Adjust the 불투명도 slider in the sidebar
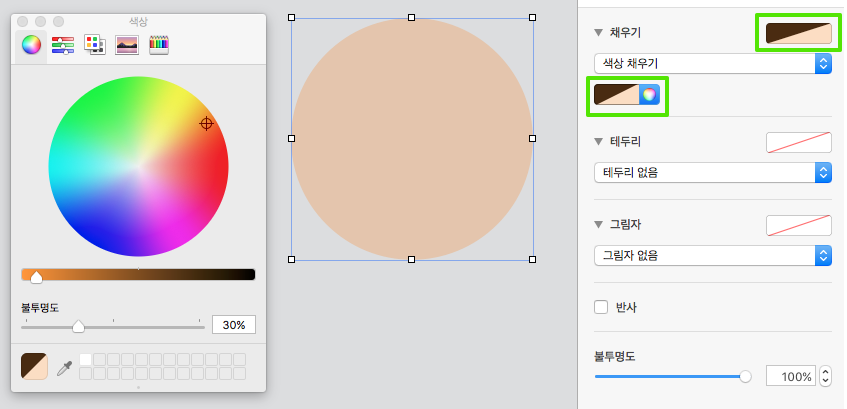847x409 pixels. 745,377
